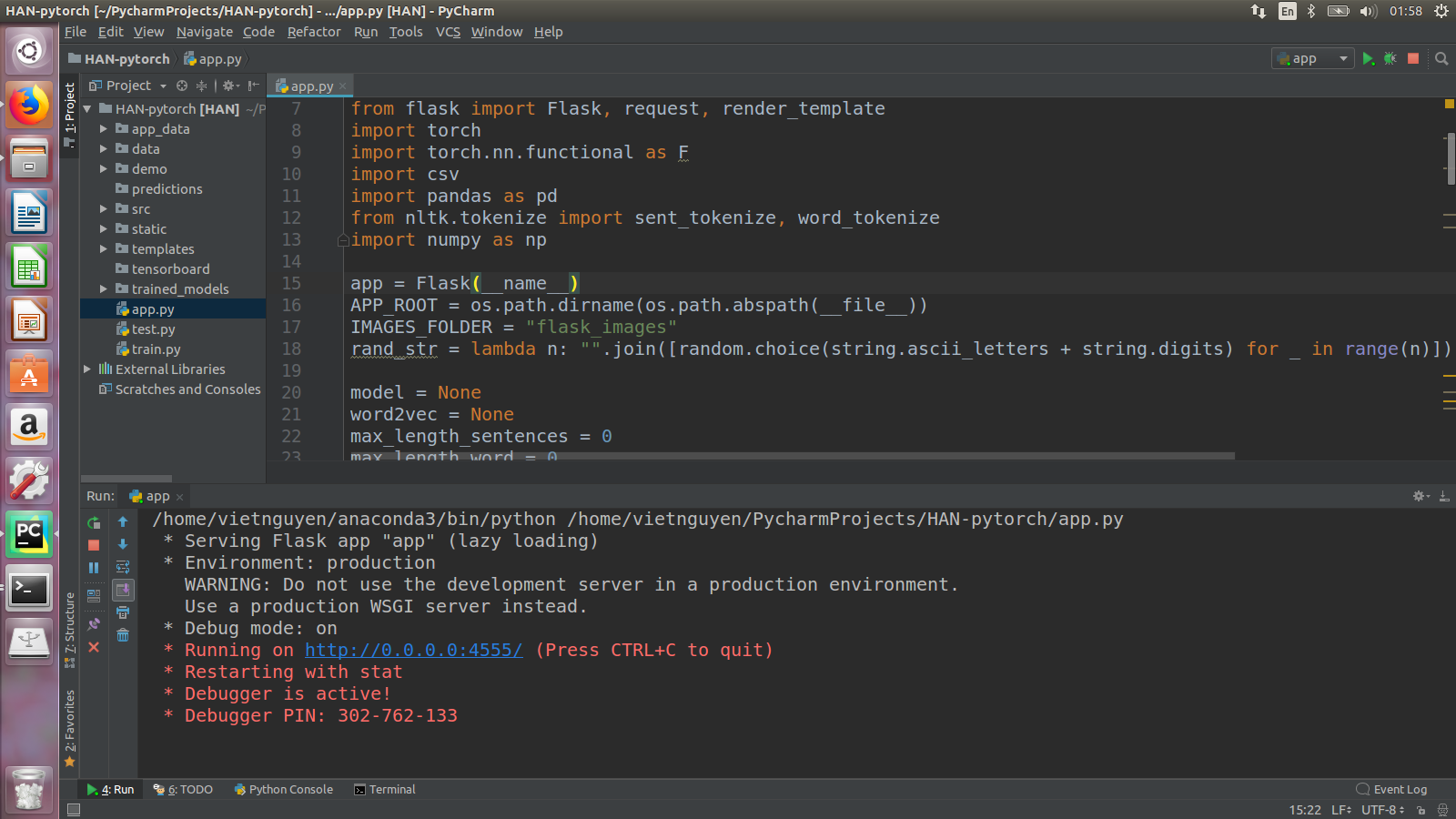The image size is (1456, 819).
Task: Clear all console output with the trash icon
Action: (x=123, y=635)
